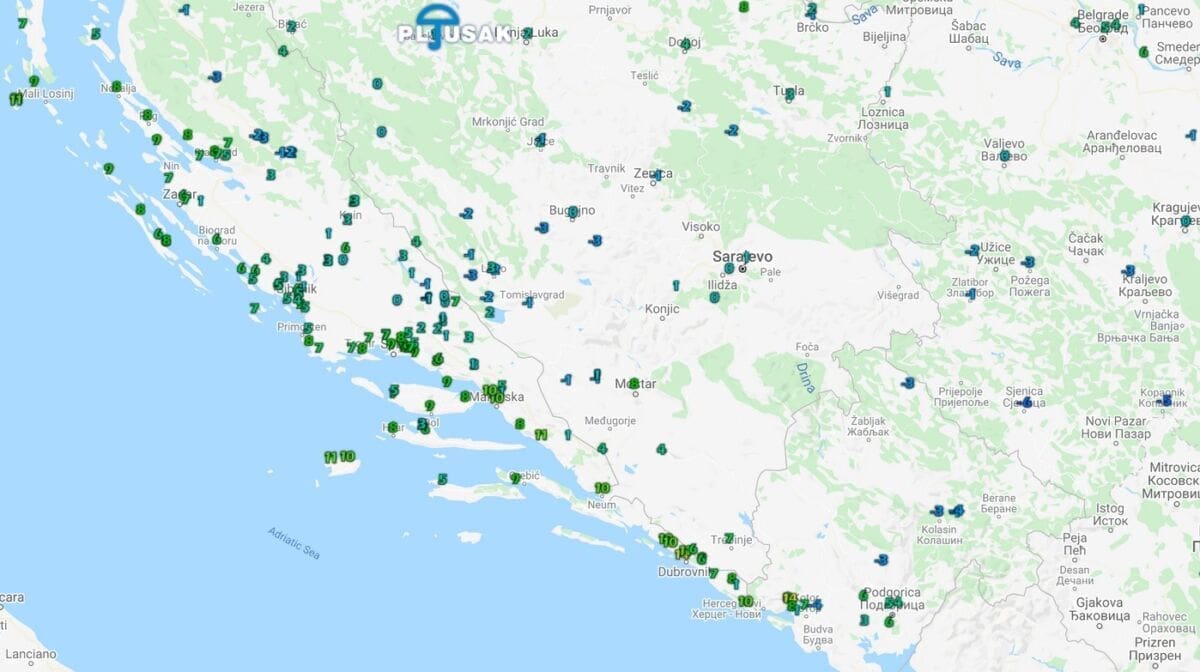This screenshot has width=1200, height=672.
Task: Select the temperature marker at Zenica
Action: (656, 175)
